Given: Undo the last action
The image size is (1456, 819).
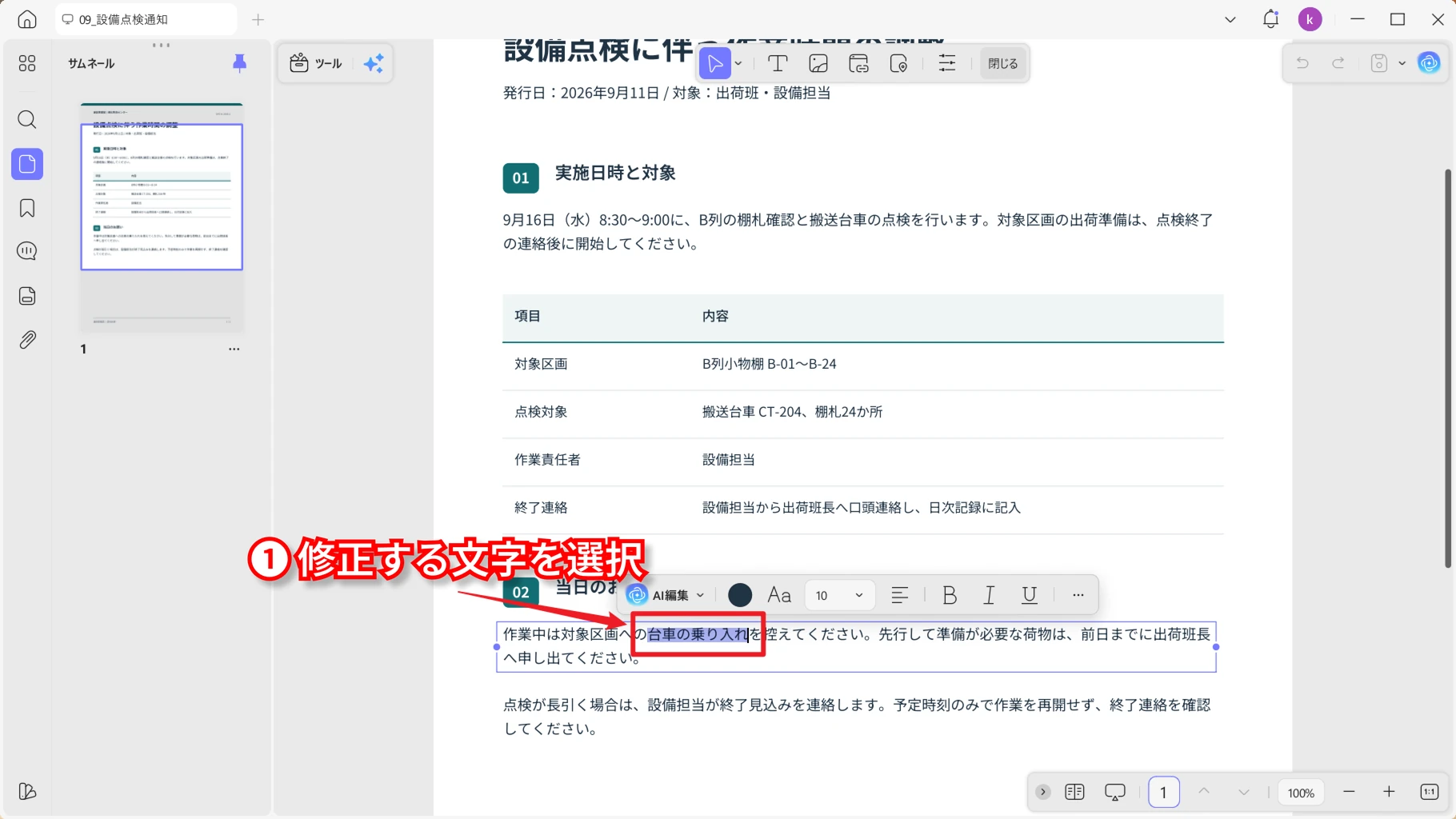Looking at the screenshot, I should (1302, 63).
